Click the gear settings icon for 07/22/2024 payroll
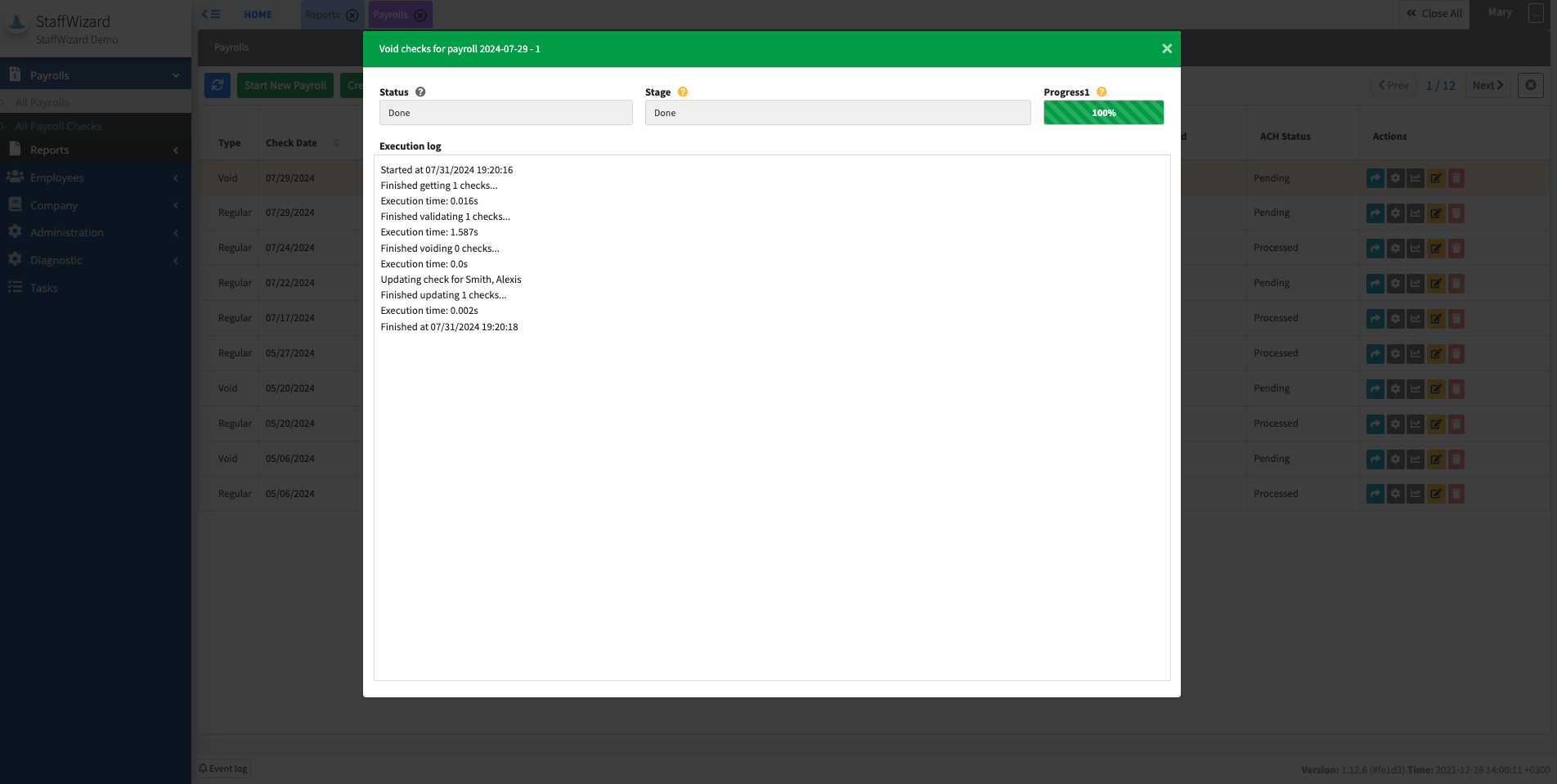 [x=1396, y=284]
